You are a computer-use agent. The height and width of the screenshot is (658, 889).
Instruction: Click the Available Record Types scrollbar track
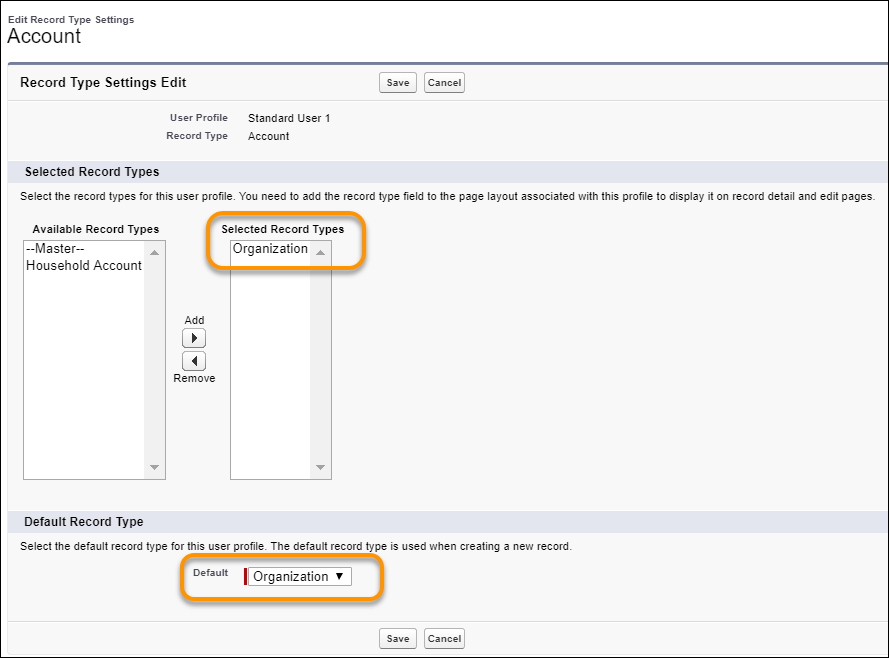154,360
